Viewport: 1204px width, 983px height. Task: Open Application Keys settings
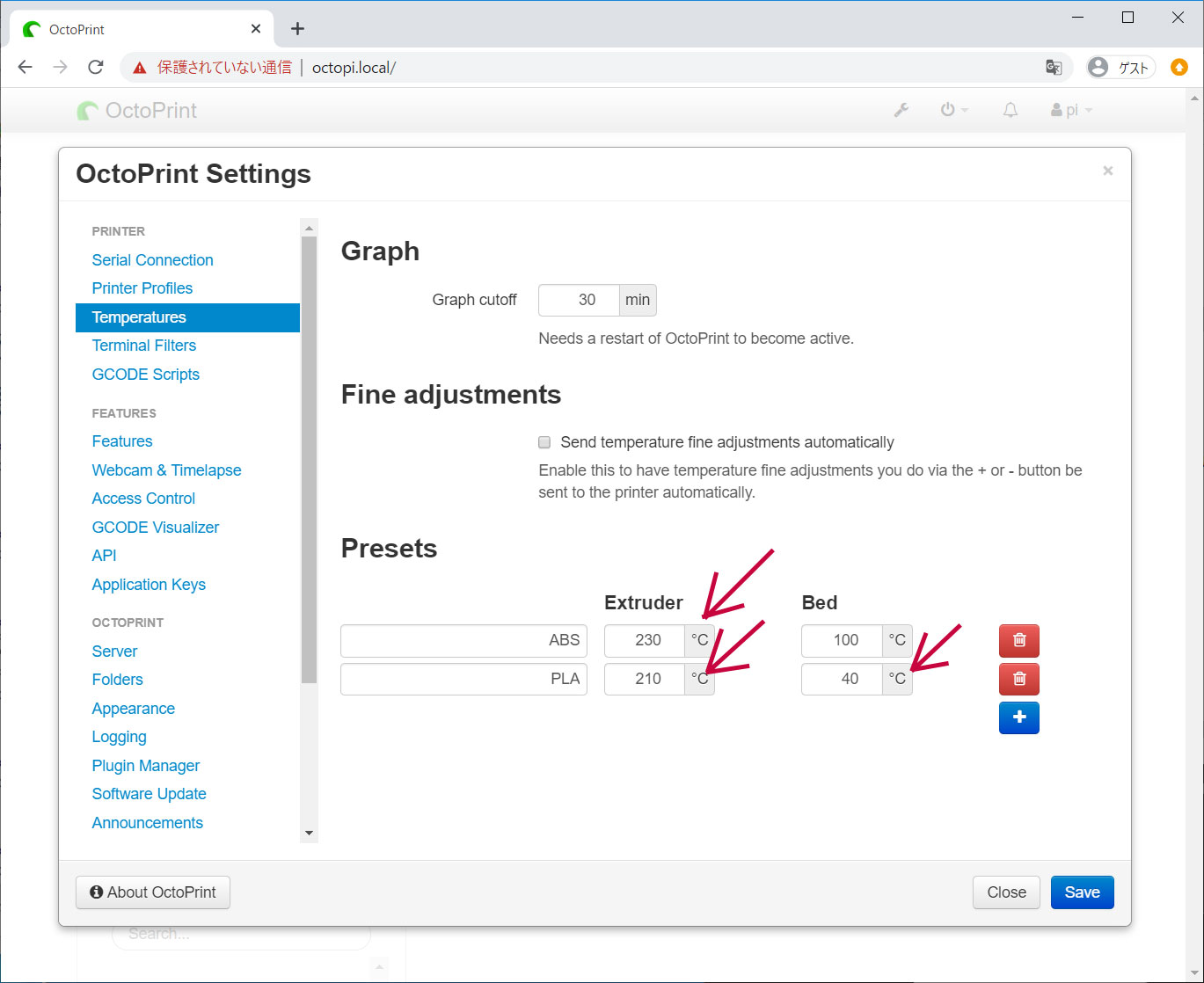tap(149, 585)
